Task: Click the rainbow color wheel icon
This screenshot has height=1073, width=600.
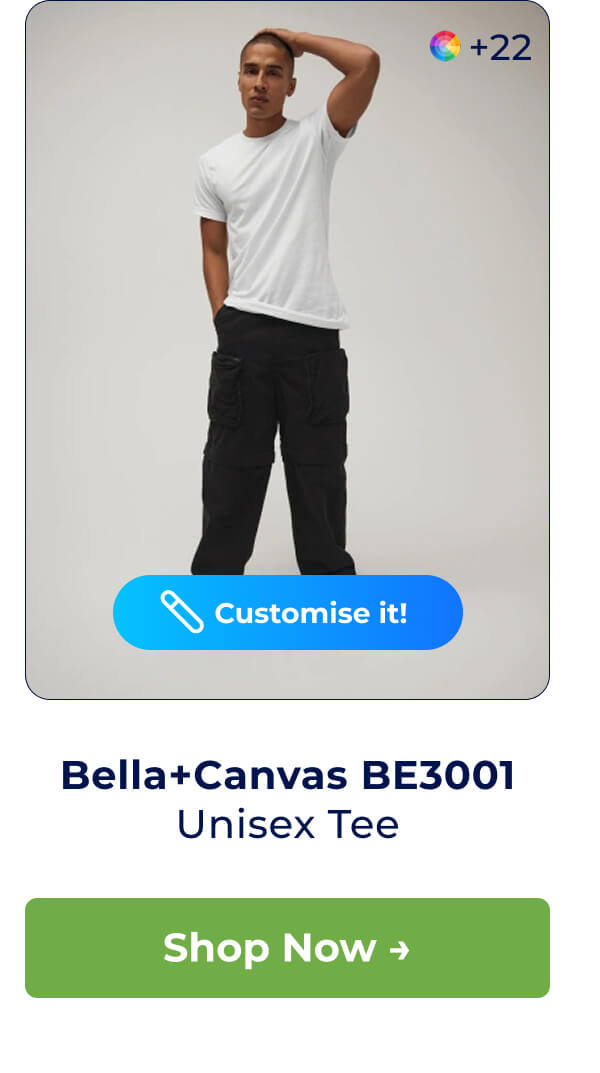Action: point(445,47)
